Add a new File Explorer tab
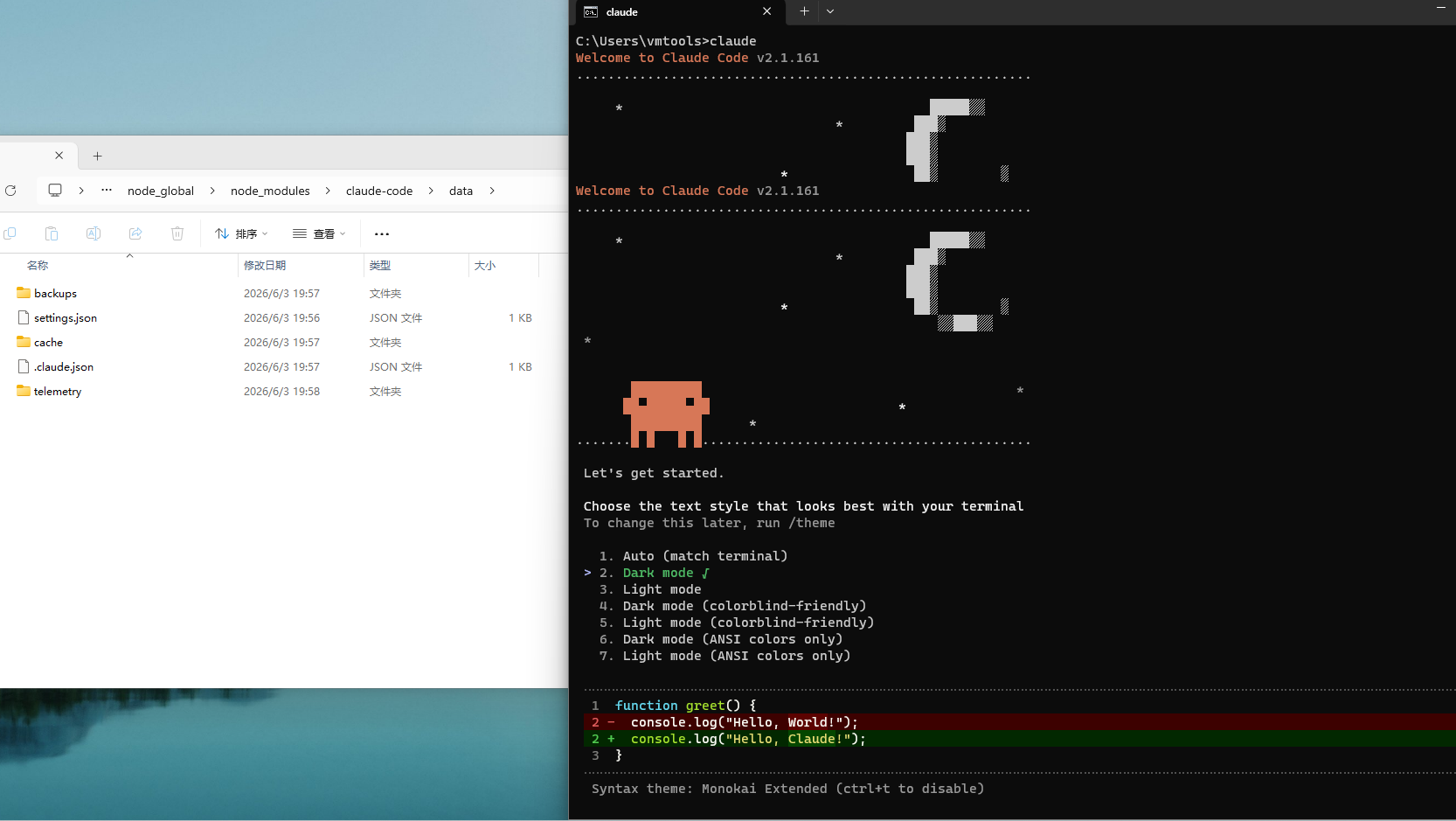This screenshot has height=821, width=1456. (98, 156)
